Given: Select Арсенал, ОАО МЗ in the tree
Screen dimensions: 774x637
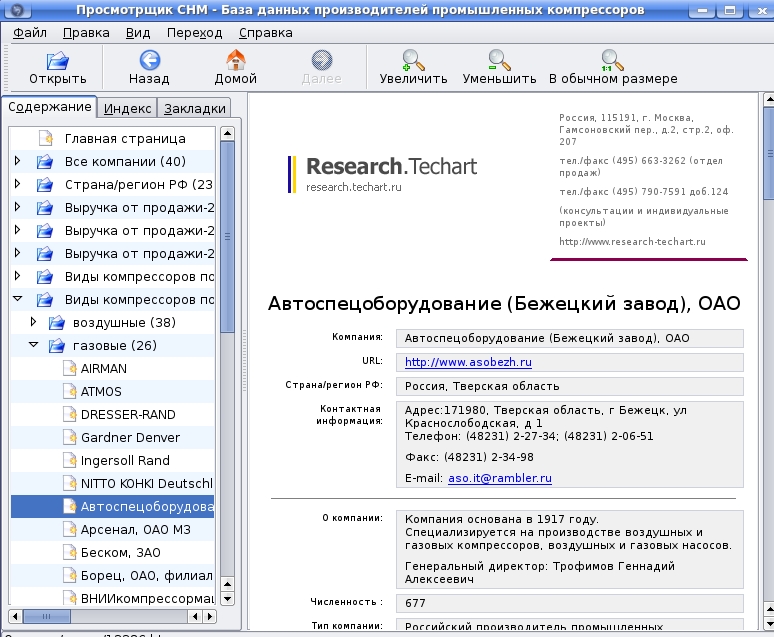Looking at the screenshot, I should pos(135,529).
